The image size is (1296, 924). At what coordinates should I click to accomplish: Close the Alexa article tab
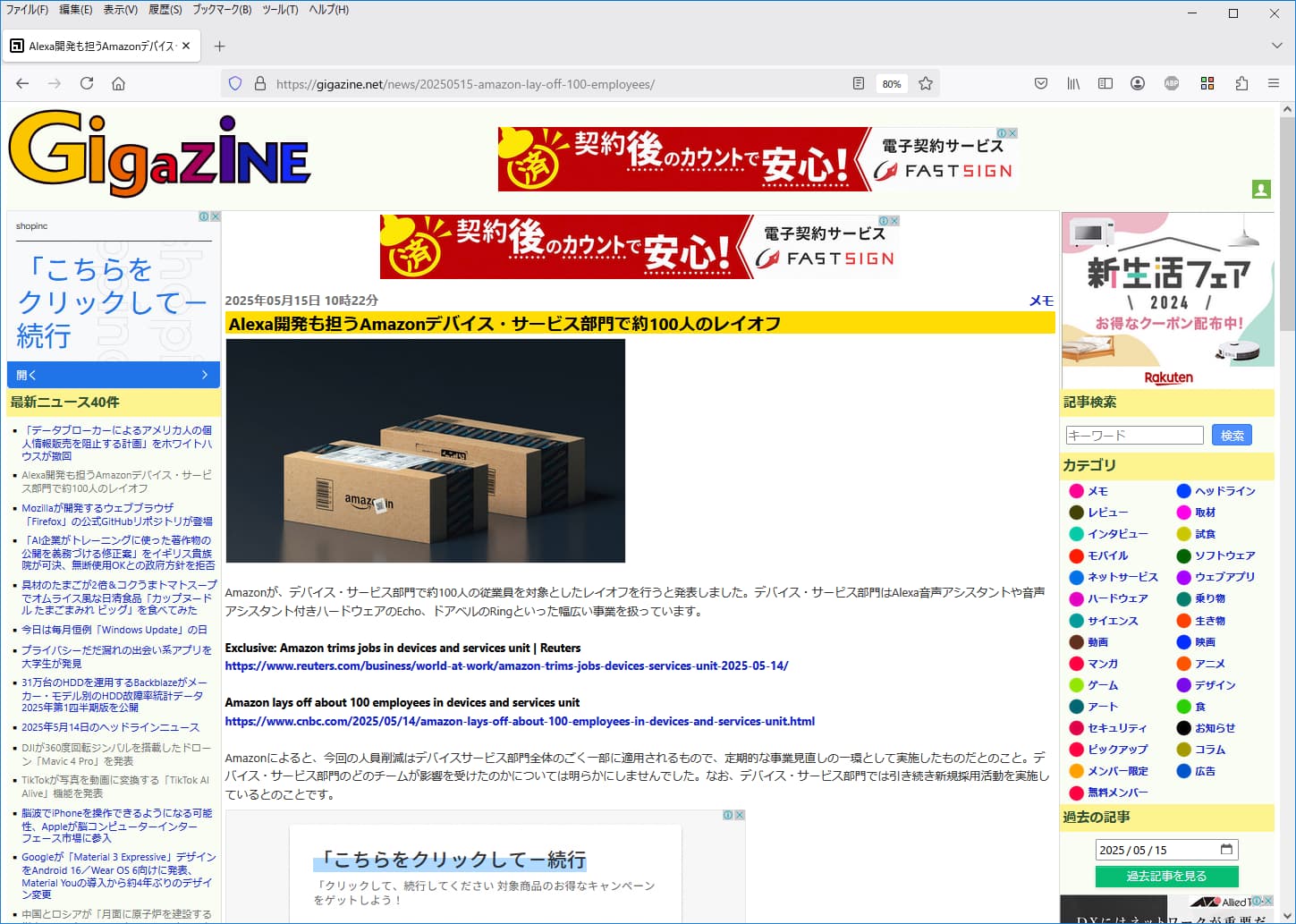tap(186, 46)
